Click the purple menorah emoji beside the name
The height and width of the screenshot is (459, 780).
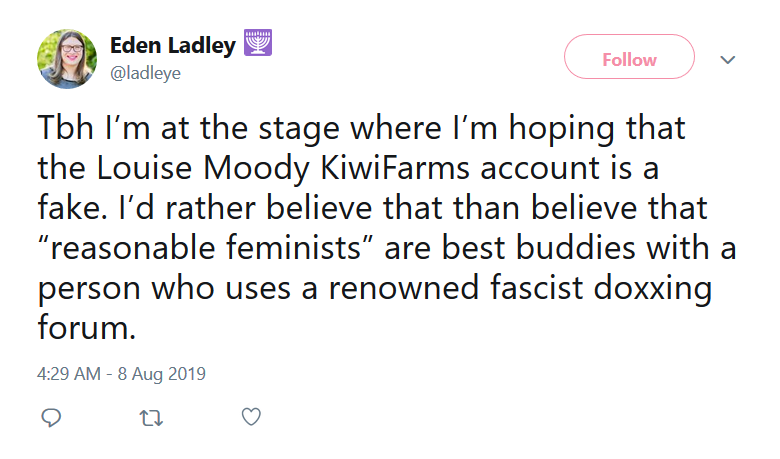pos(258,43)
